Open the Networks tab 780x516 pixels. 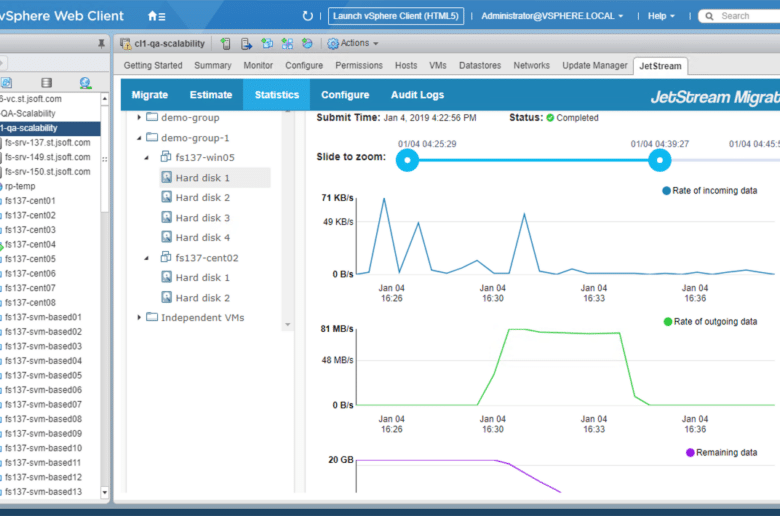531,65
